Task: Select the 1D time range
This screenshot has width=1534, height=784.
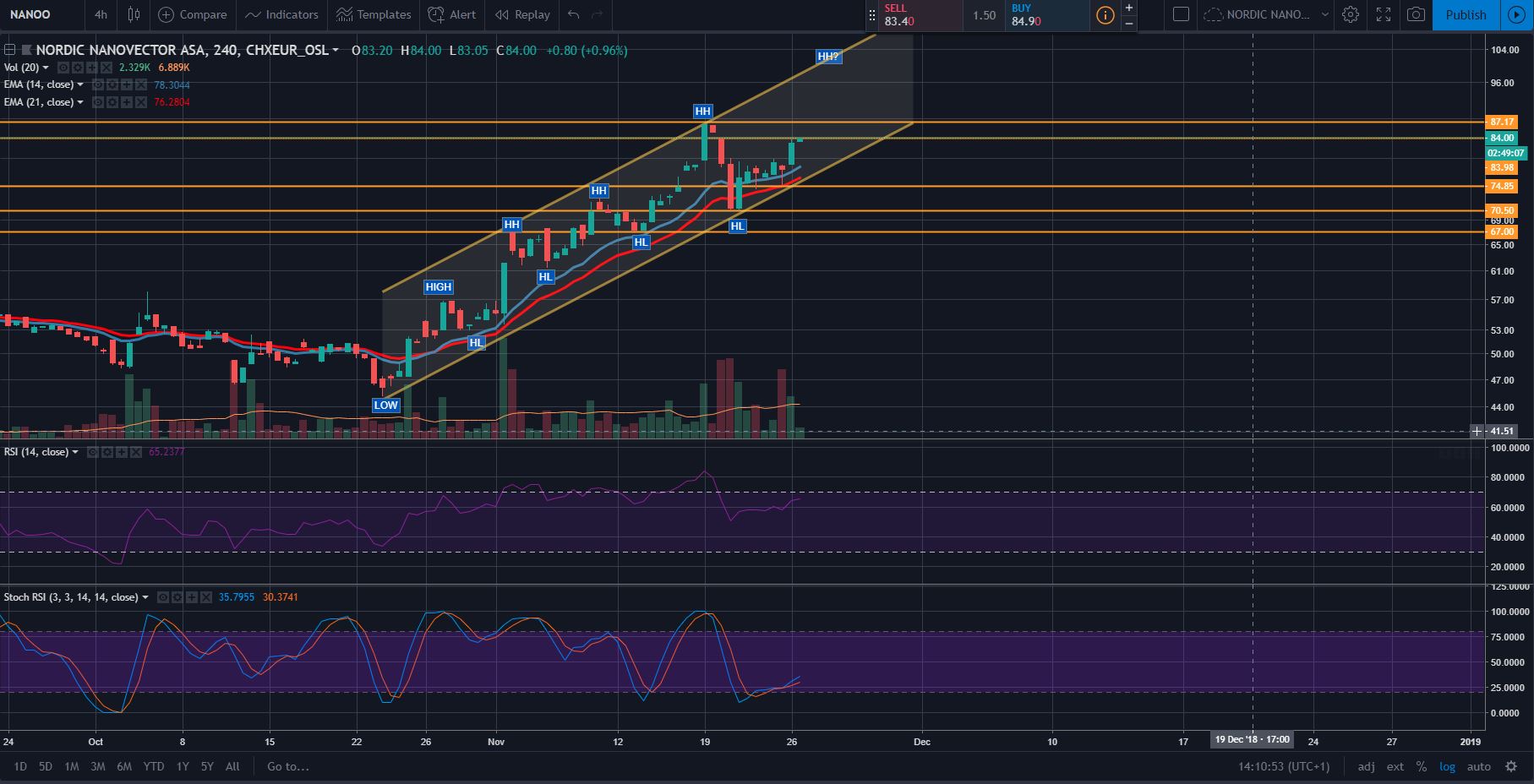Action: [20, 767]
